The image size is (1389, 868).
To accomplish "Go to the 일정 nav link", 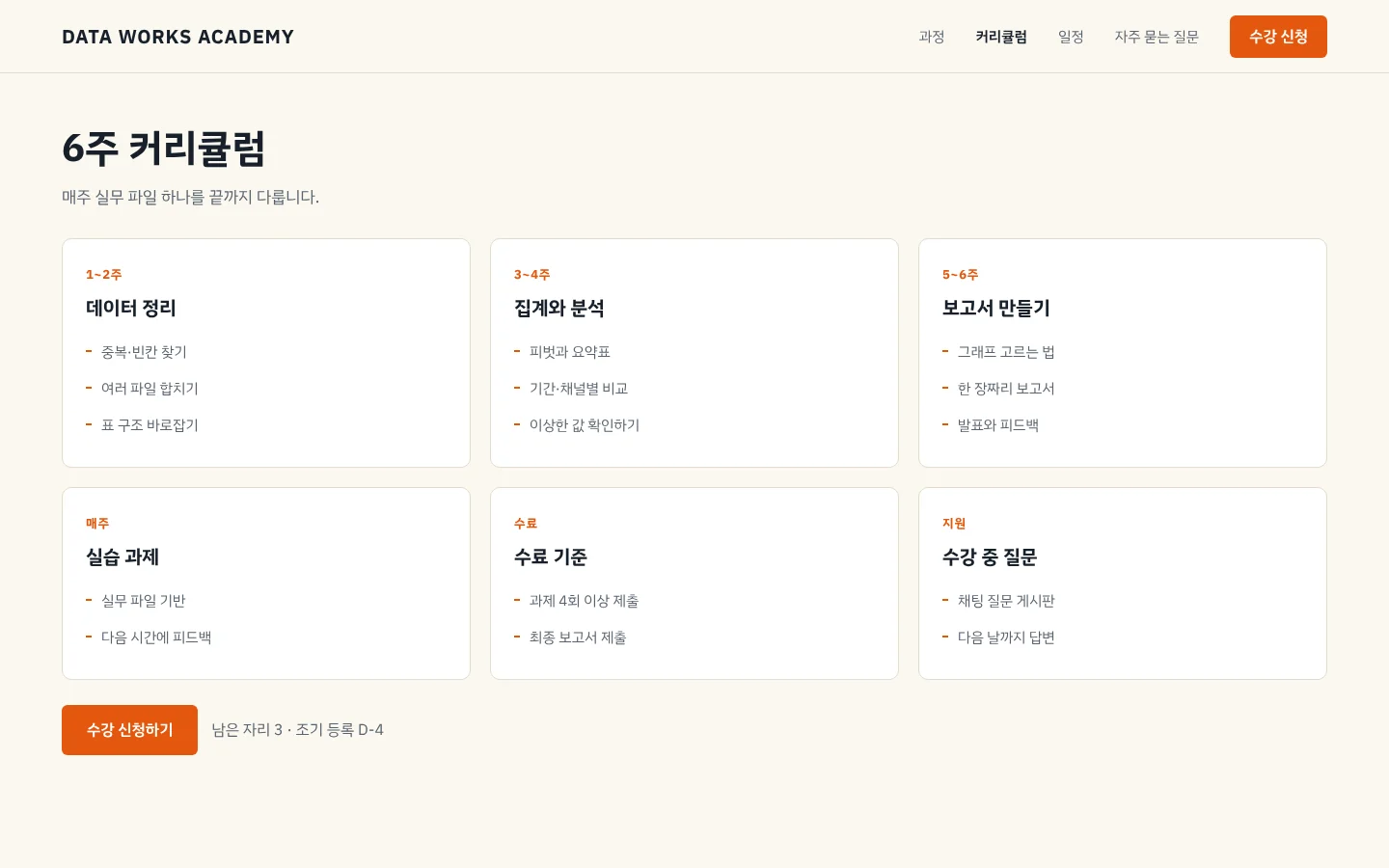I will 1071,37.
